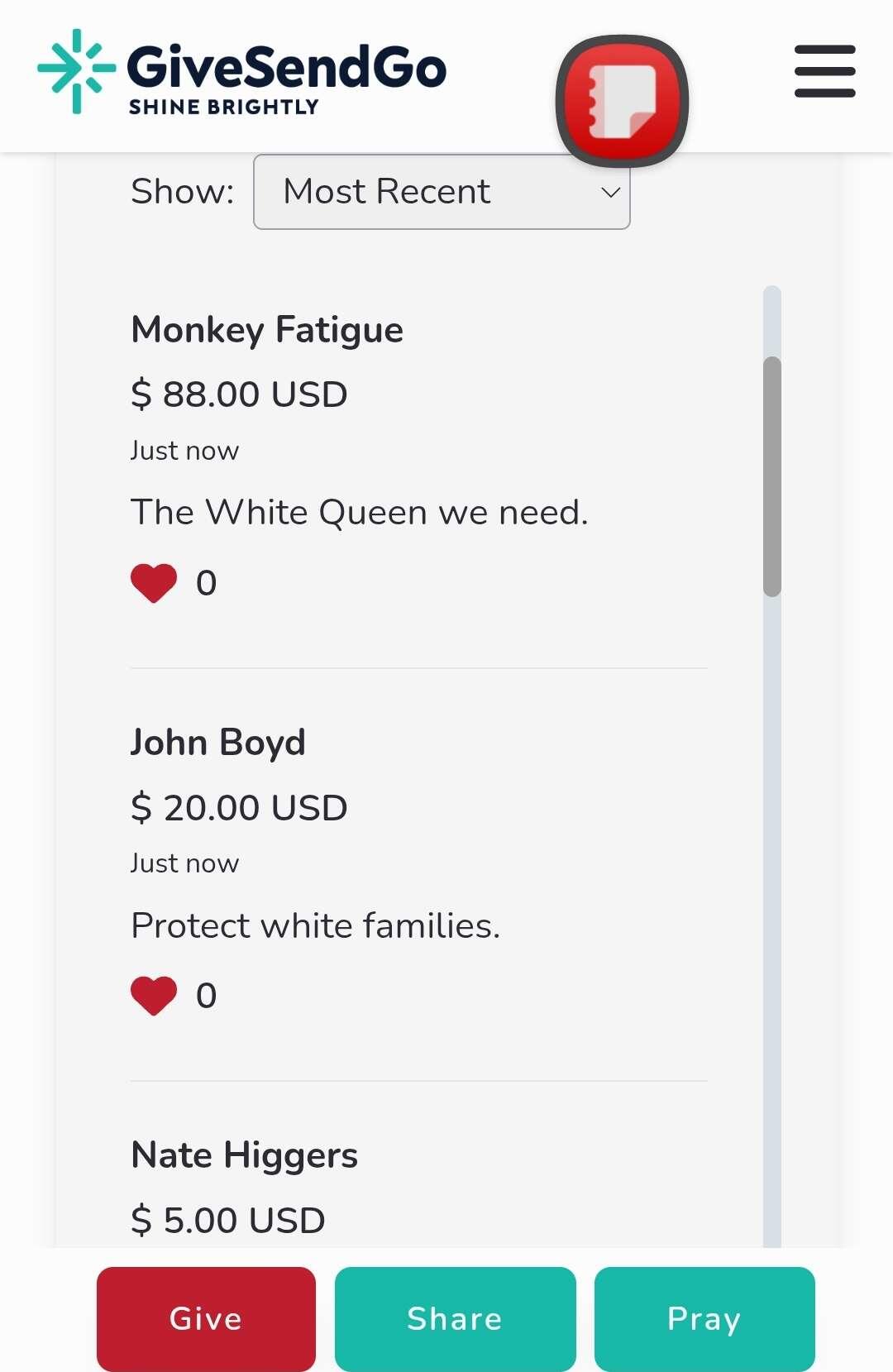
Task: Click the $ 5.00 USD donation amount
Action: coord(228,1220)
